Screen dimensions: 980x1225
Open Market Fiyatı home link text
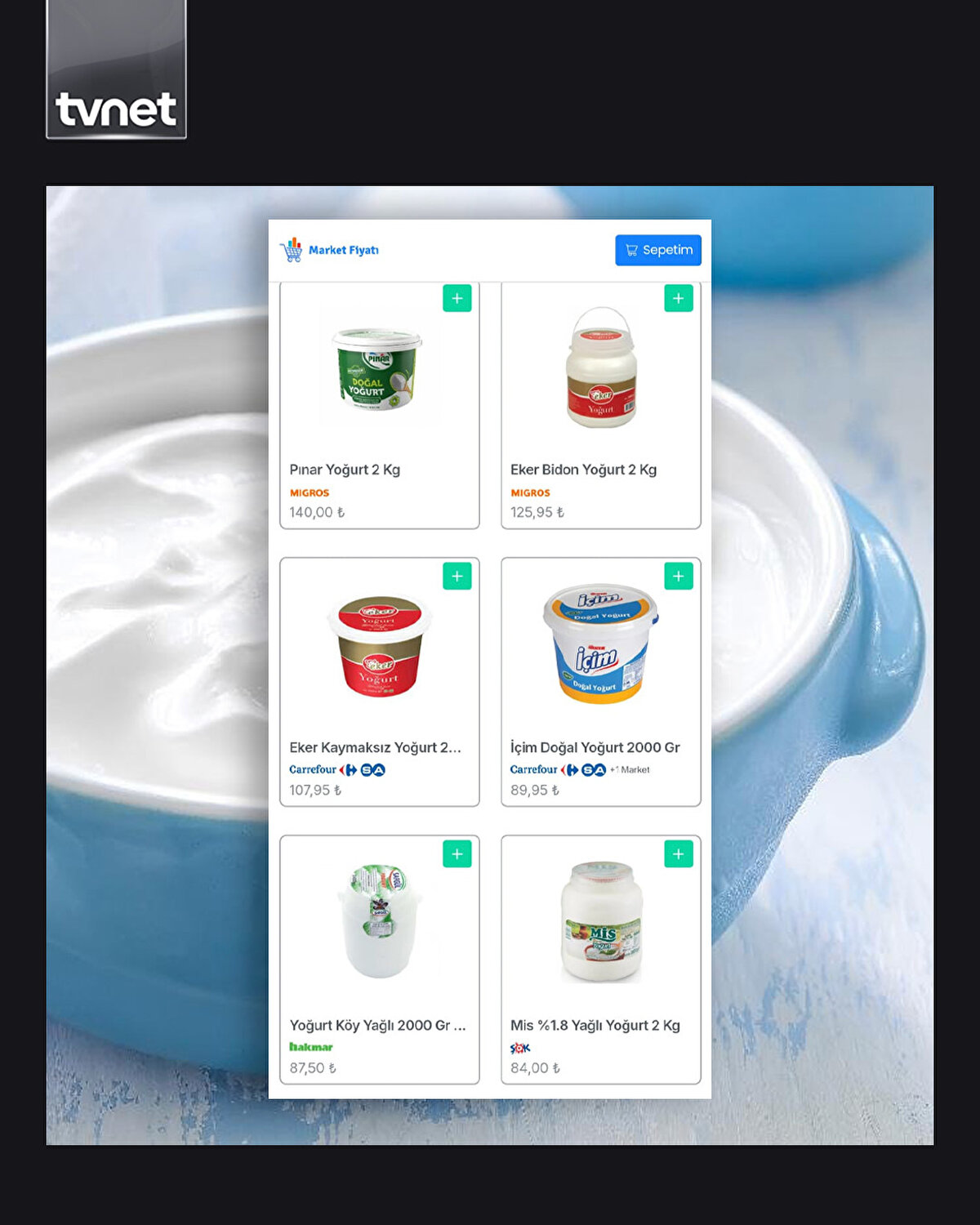pyautogui.click(x=344, y=250)
